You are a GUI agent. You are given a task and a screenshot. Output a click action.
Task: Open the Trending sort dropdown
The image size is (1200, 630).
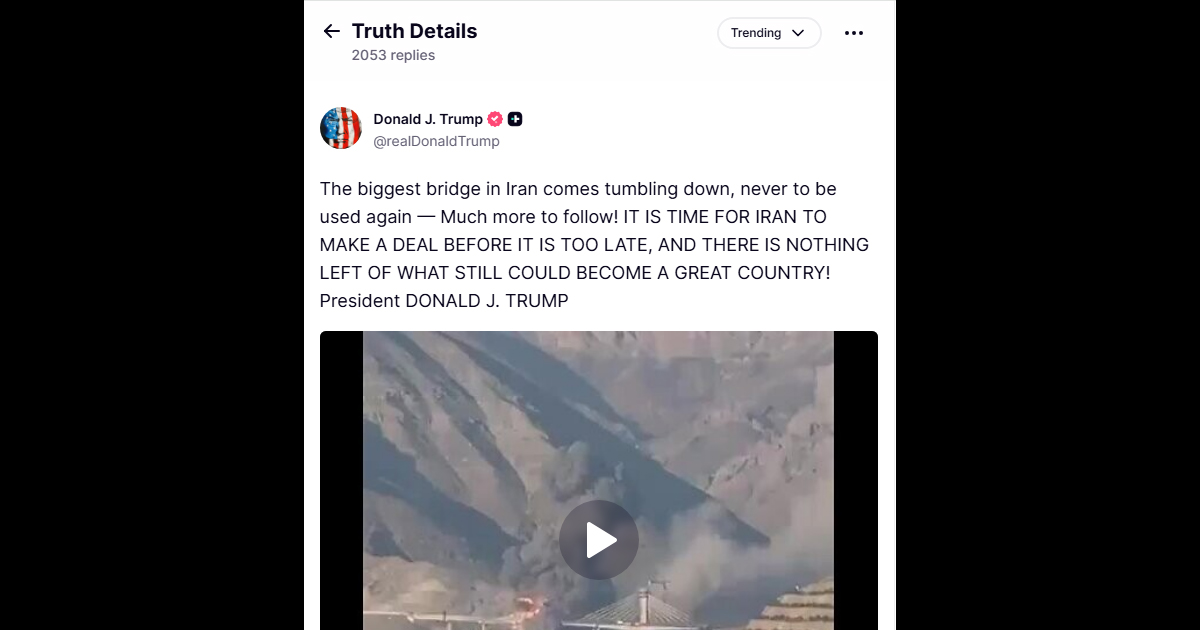[x=769, y=33]
